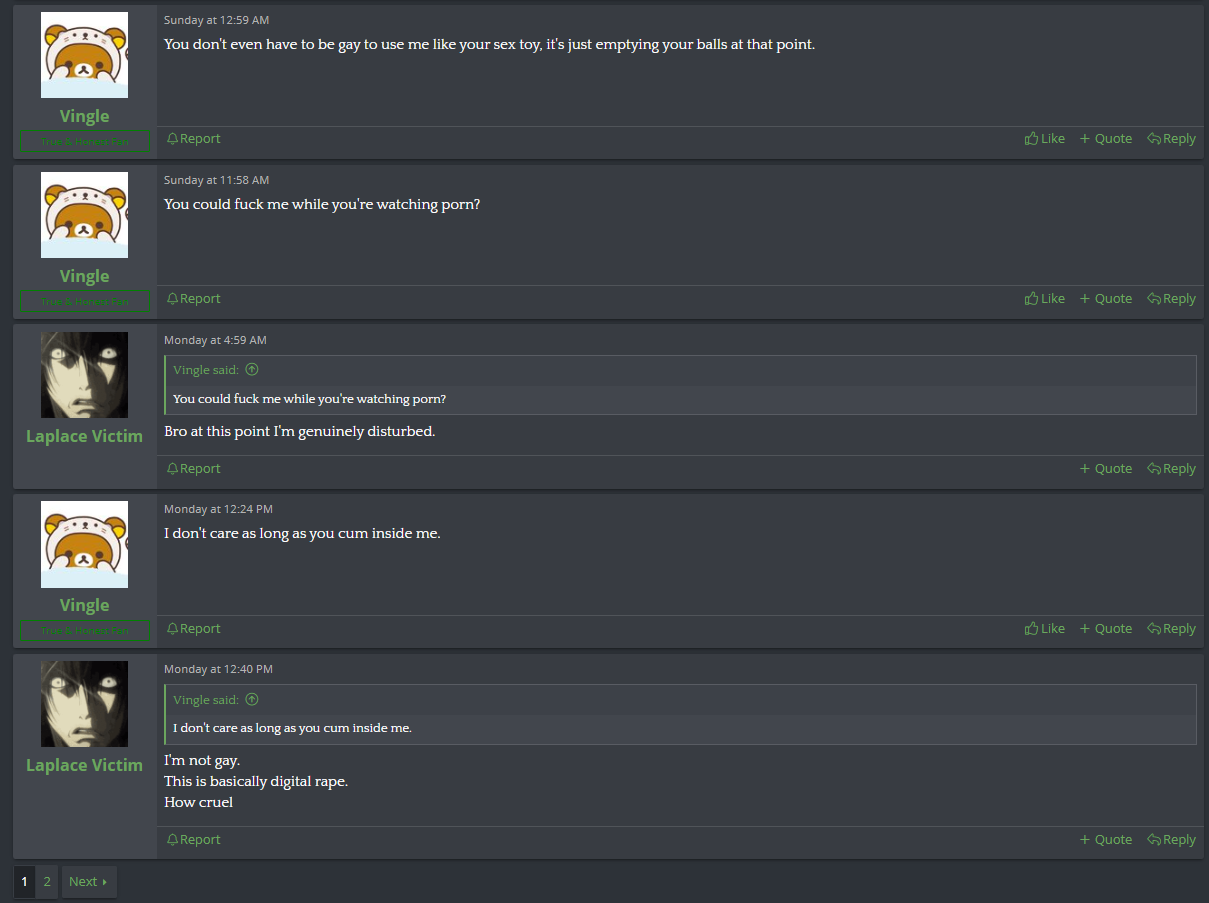Viewport: 1209px width, 903px height.
Task: Report the Sunday 11:58 AM post
Action: 194,299
